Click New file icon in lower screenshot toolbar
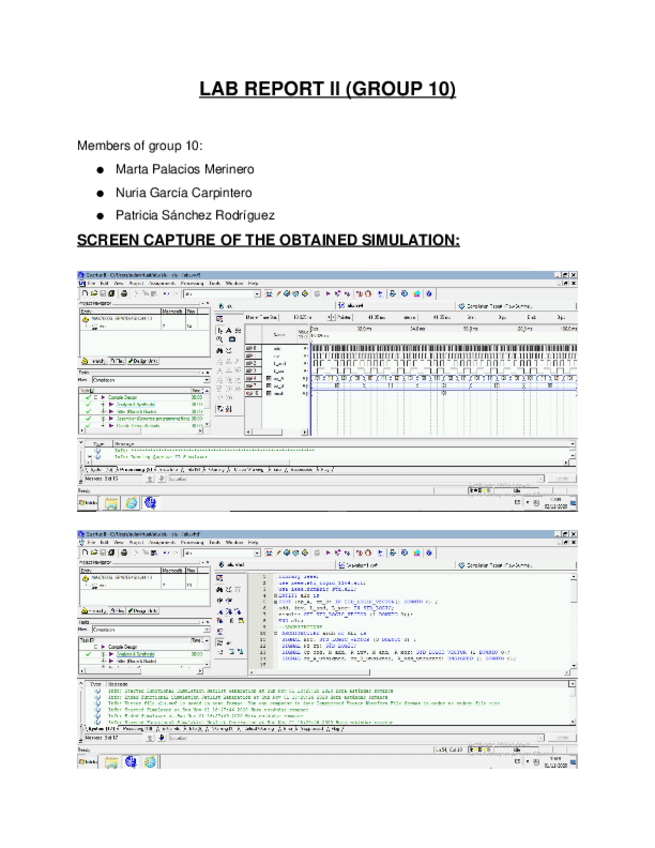655x848 pixels. pyautogui.click(x=85, y=553)
